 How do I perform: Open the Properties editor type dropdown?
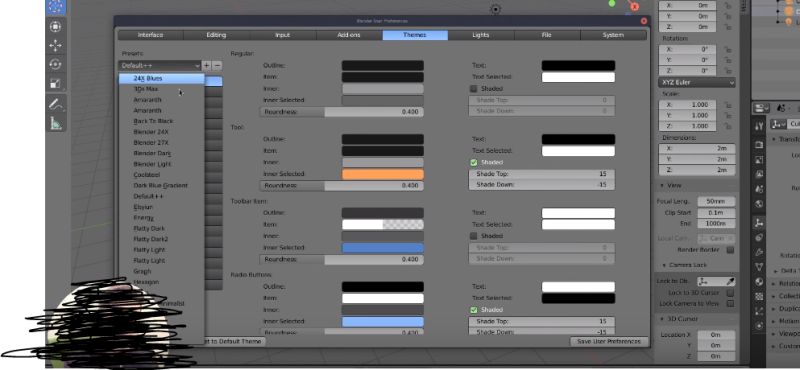pyautogui.click(x=762, y=108)
